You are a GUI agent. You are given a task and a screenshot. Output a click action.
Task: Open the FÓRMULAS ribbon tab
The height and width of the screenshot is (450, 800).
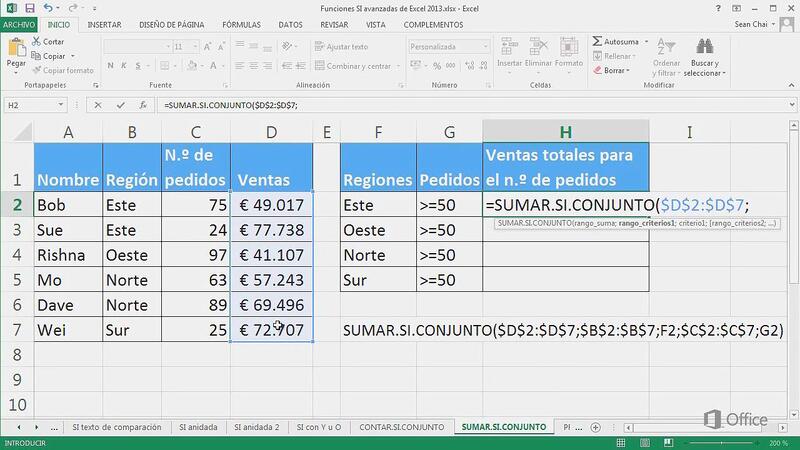point(241,24)
